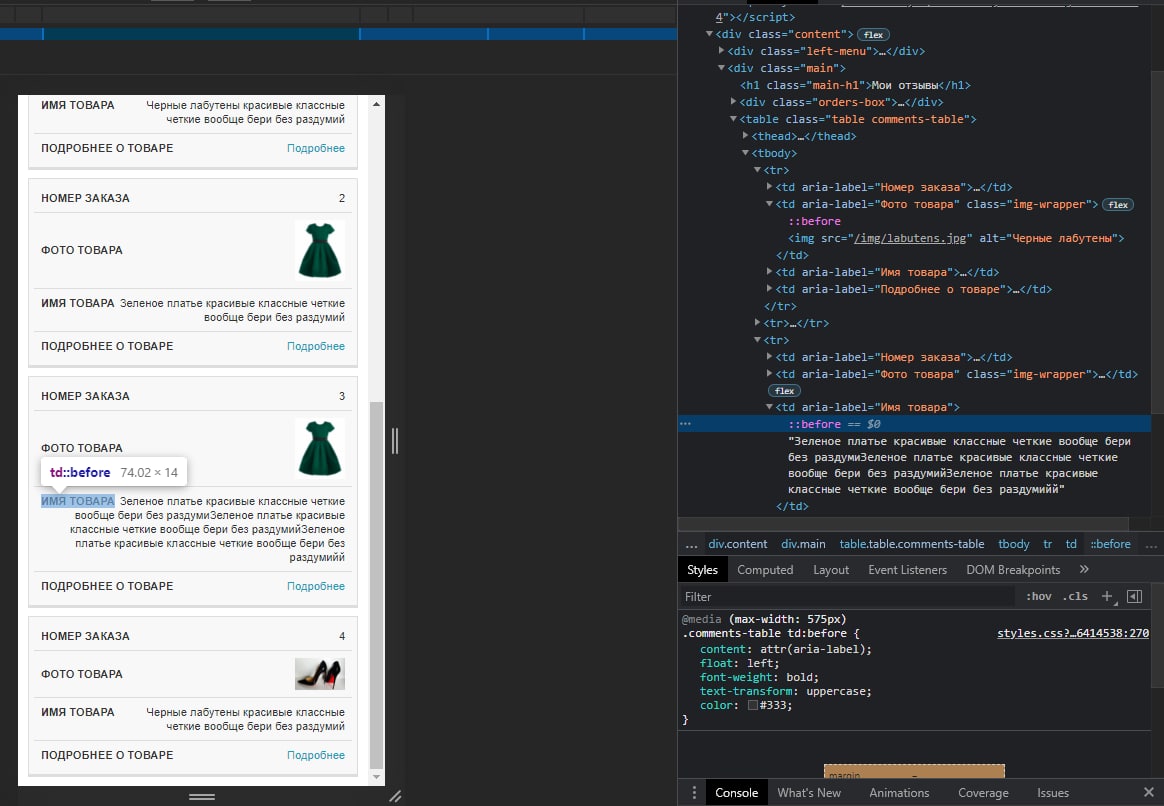
Task: Open the styles.css source file link
Action: click(1073, 633)
